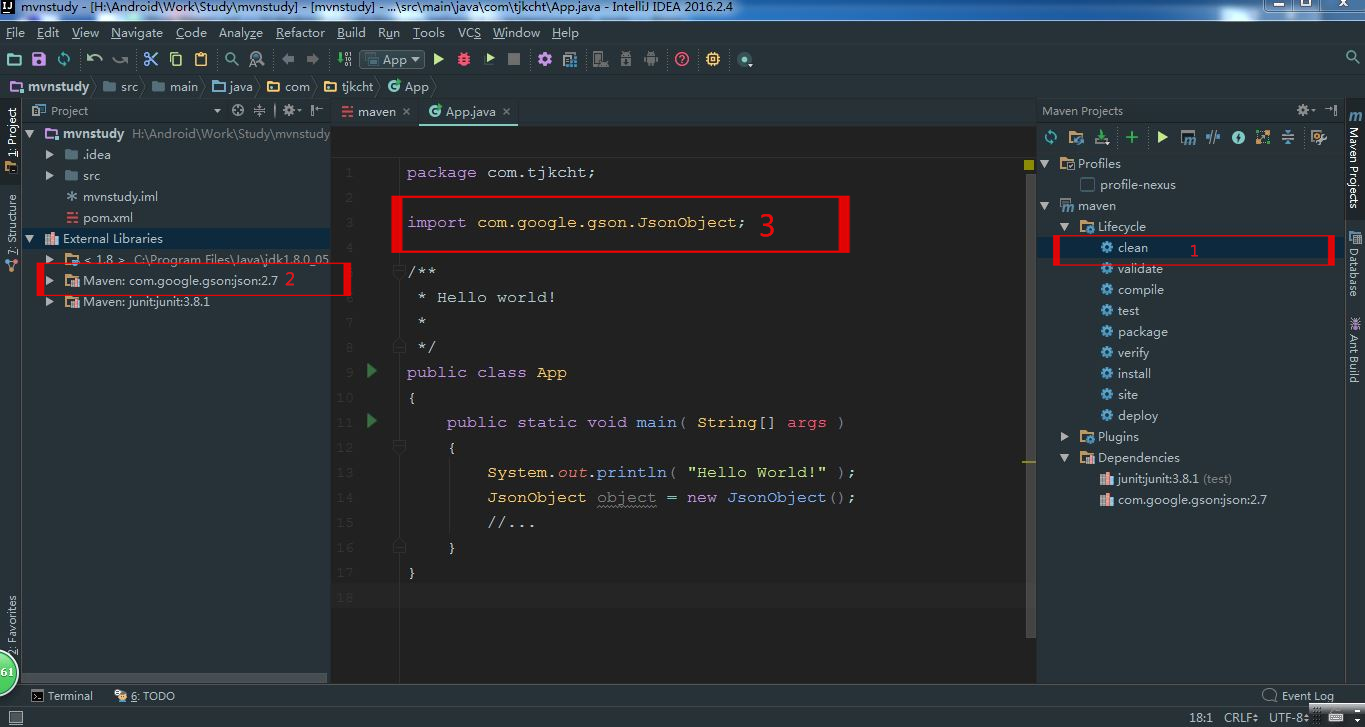Reimport all Maven projects icon
The width and height of the screenshot is (1365, 727).
(x=1050, y=137)
